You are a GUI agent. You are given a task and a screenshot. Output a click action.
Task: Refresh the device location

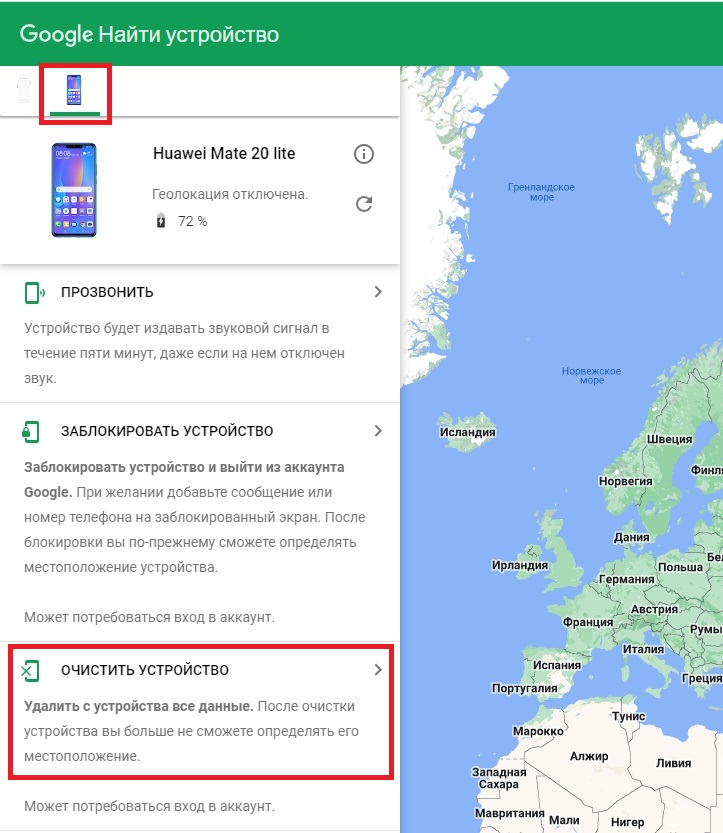[x=364, y=204]
